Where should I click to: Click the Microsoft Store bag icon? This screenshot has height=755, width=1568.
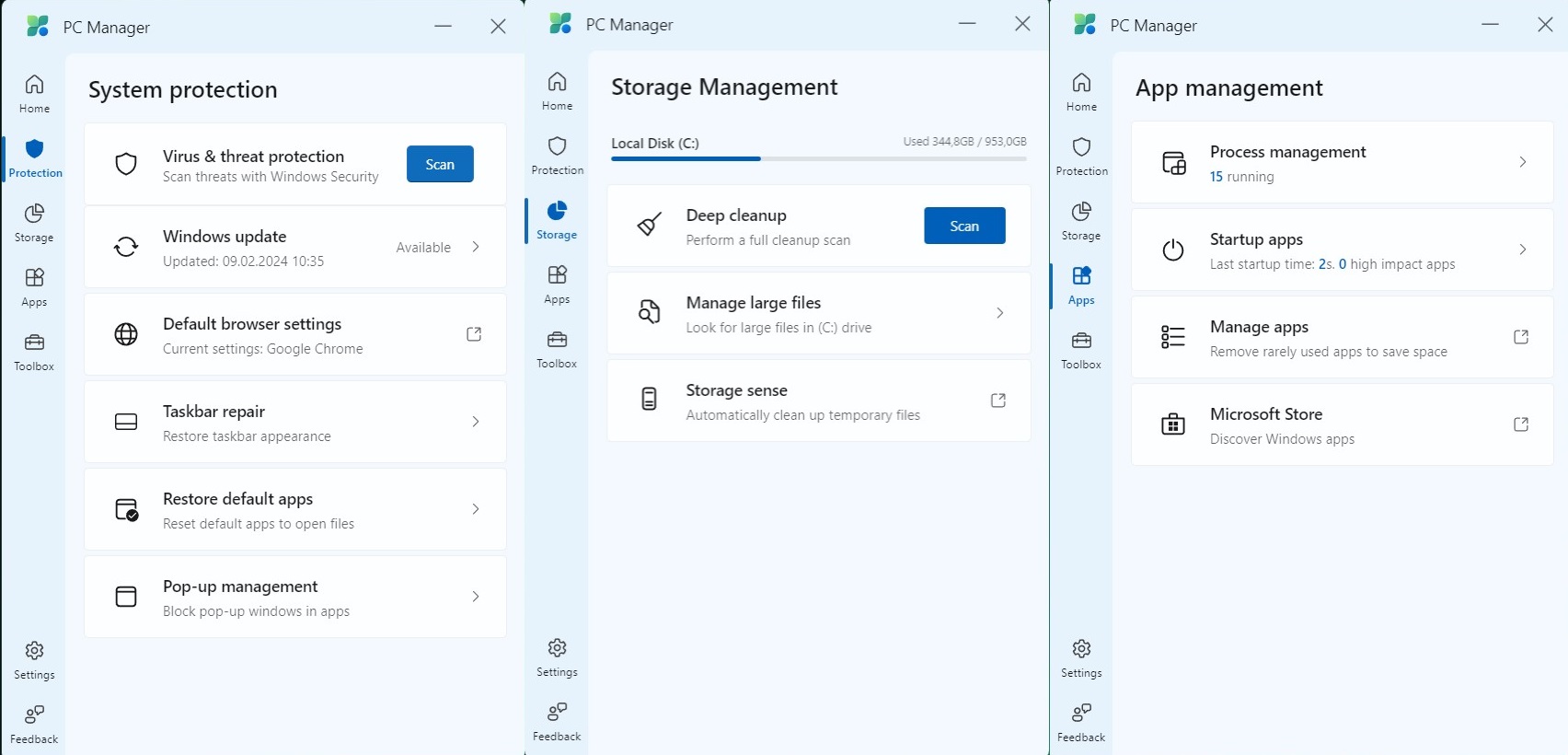pos(1173,424)
